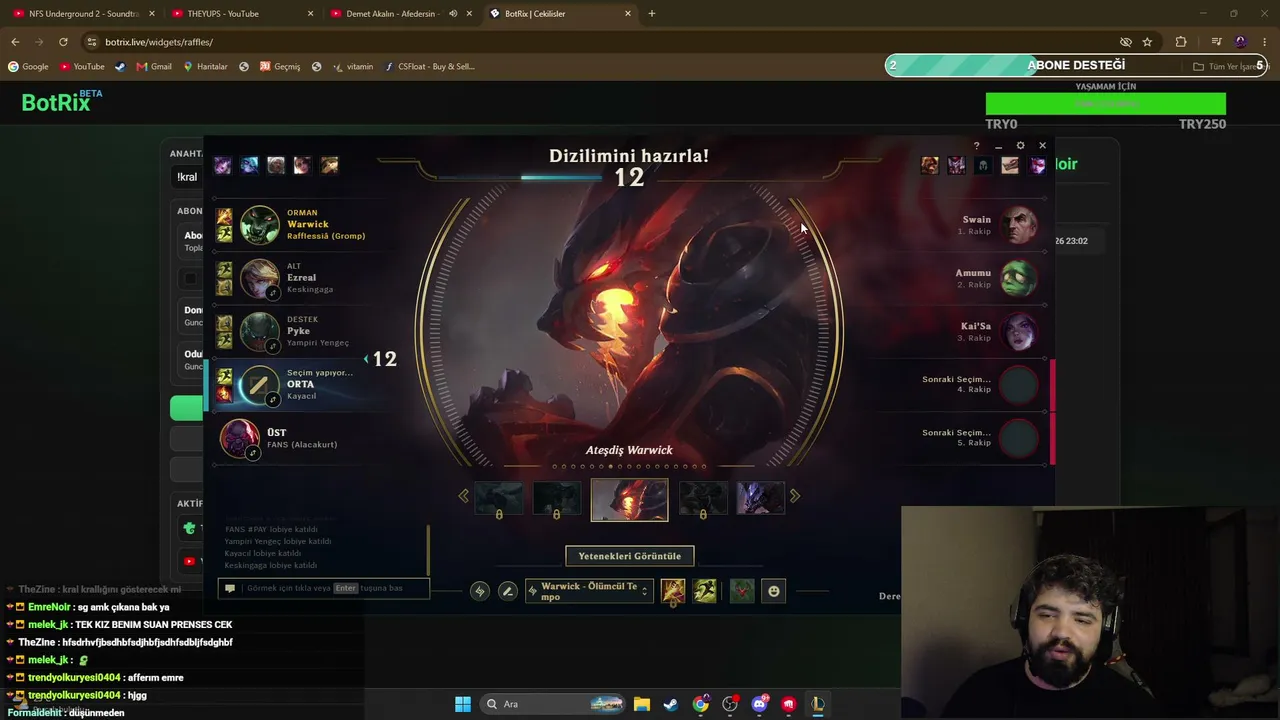Show previous skins with left arrow

click(x=463, y=496)
